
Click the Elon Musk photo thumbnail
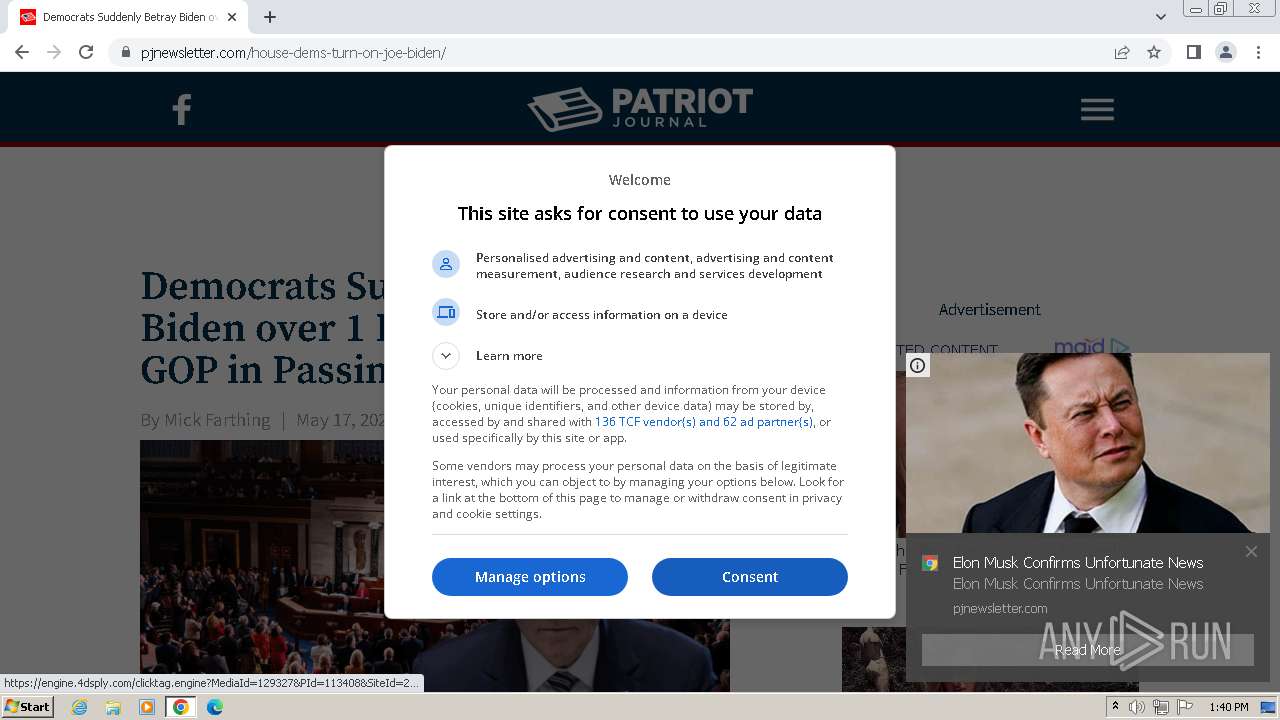(1088, 443)
